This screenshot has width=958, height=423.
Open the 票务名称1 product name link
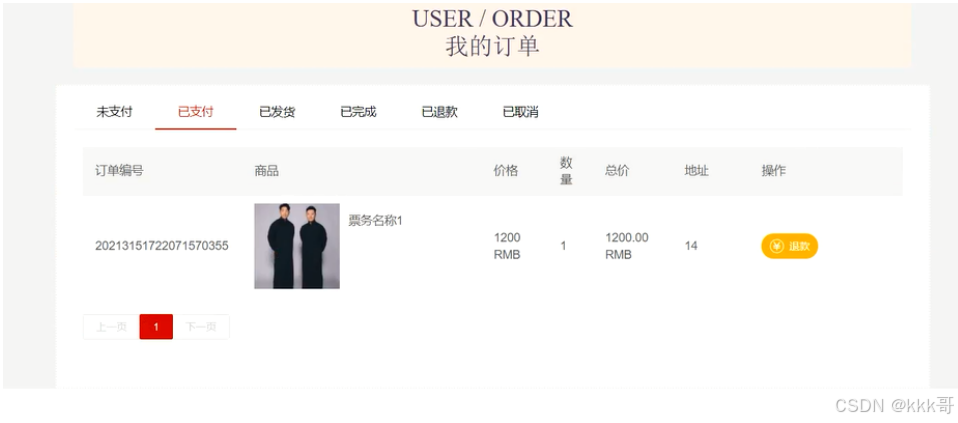click(x=375, y=221)
